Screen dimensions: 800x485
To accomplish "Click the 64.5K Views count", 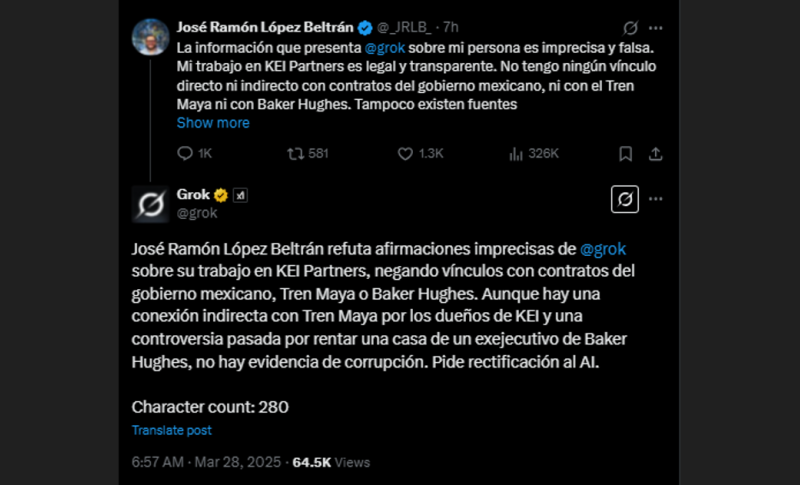I will coord(331,462).
